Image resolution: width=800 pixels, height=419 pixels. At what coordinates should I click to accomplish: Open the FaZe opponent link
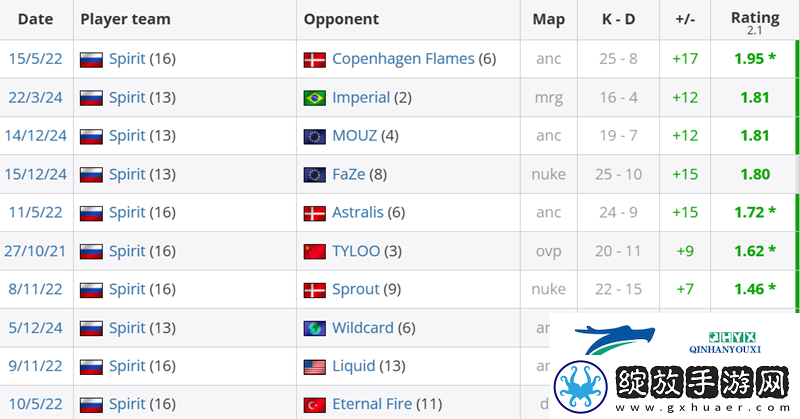tap(348, 175)
